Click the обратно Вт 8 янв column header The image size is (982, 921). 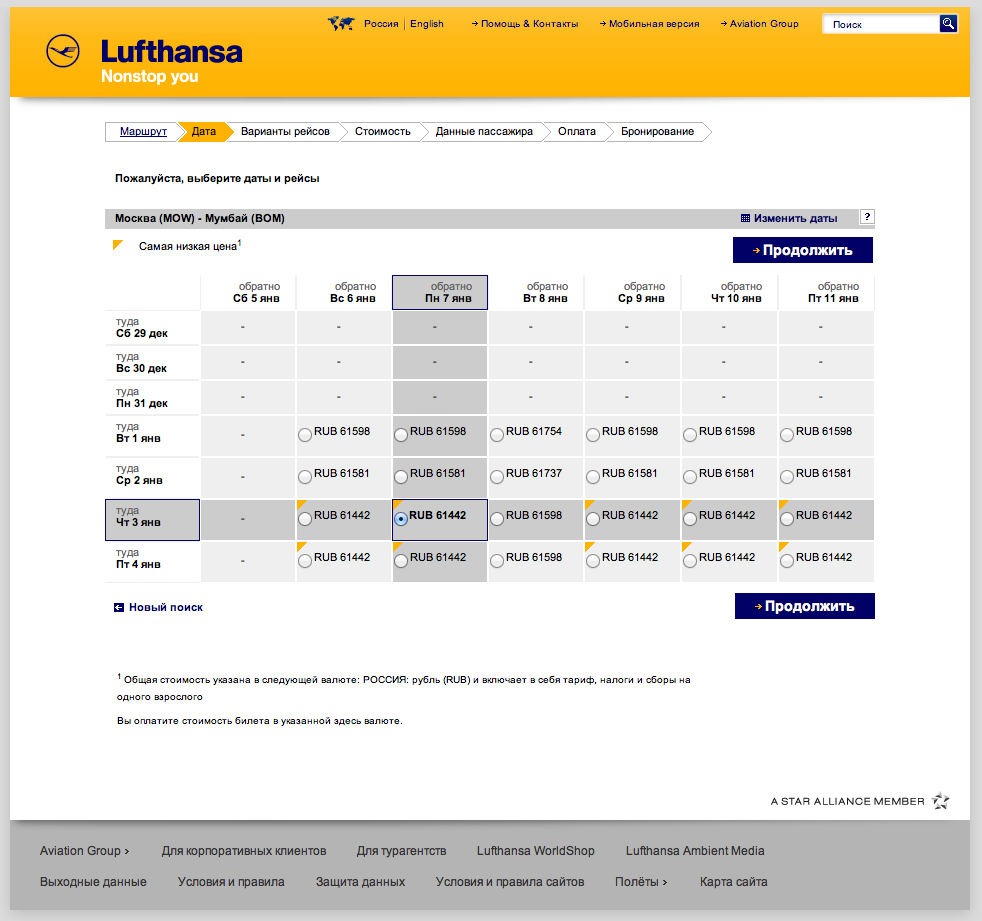pyautogui.click(x=536, y=292)
